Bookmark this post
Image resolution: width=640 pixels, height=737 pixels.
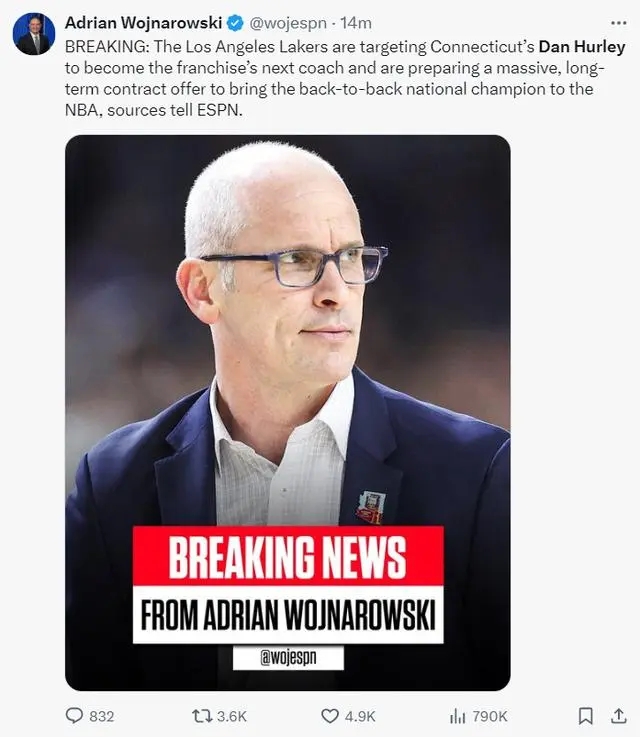(x=585, y=716)
